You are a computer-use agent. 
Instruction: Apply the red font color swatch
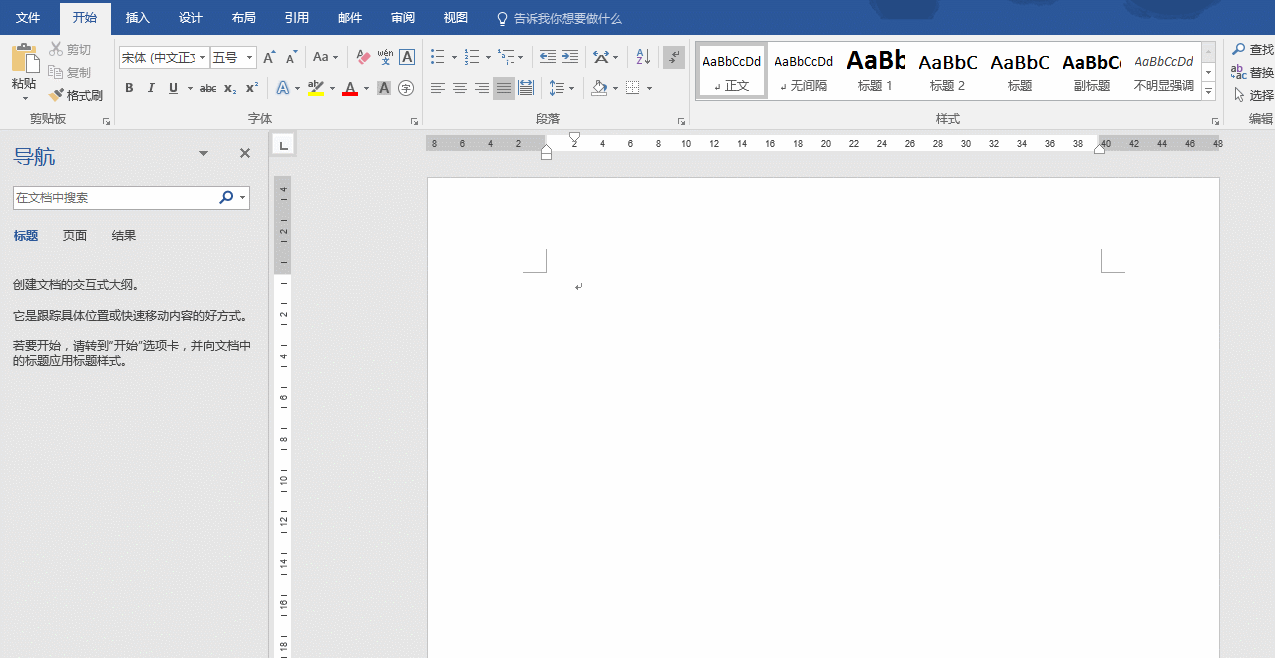coord(350,88)
